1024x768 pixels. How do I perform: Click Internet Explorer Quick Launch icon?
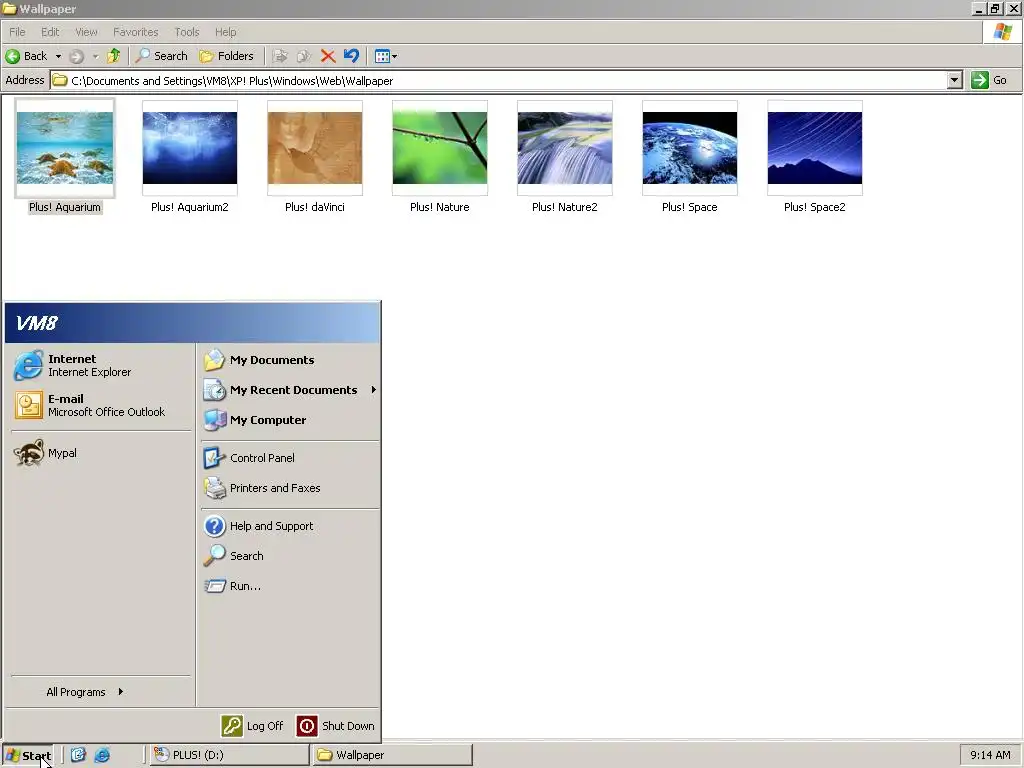(x=103, y=755)
